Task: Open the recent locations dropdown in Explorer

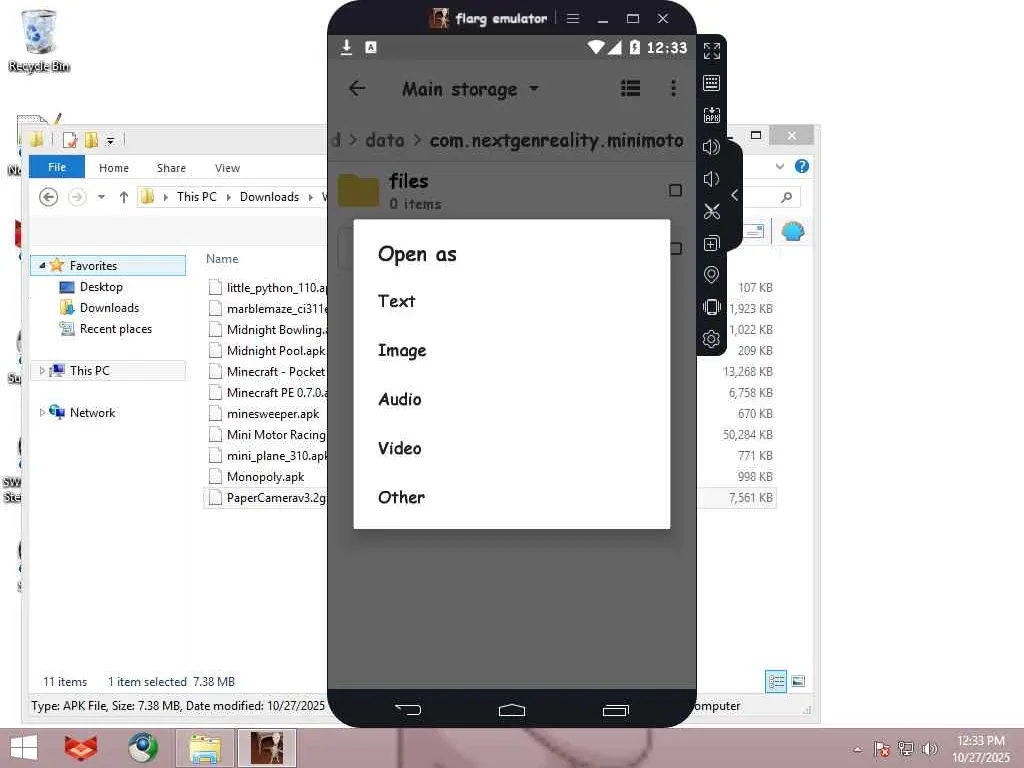Action: click(101, 197)
